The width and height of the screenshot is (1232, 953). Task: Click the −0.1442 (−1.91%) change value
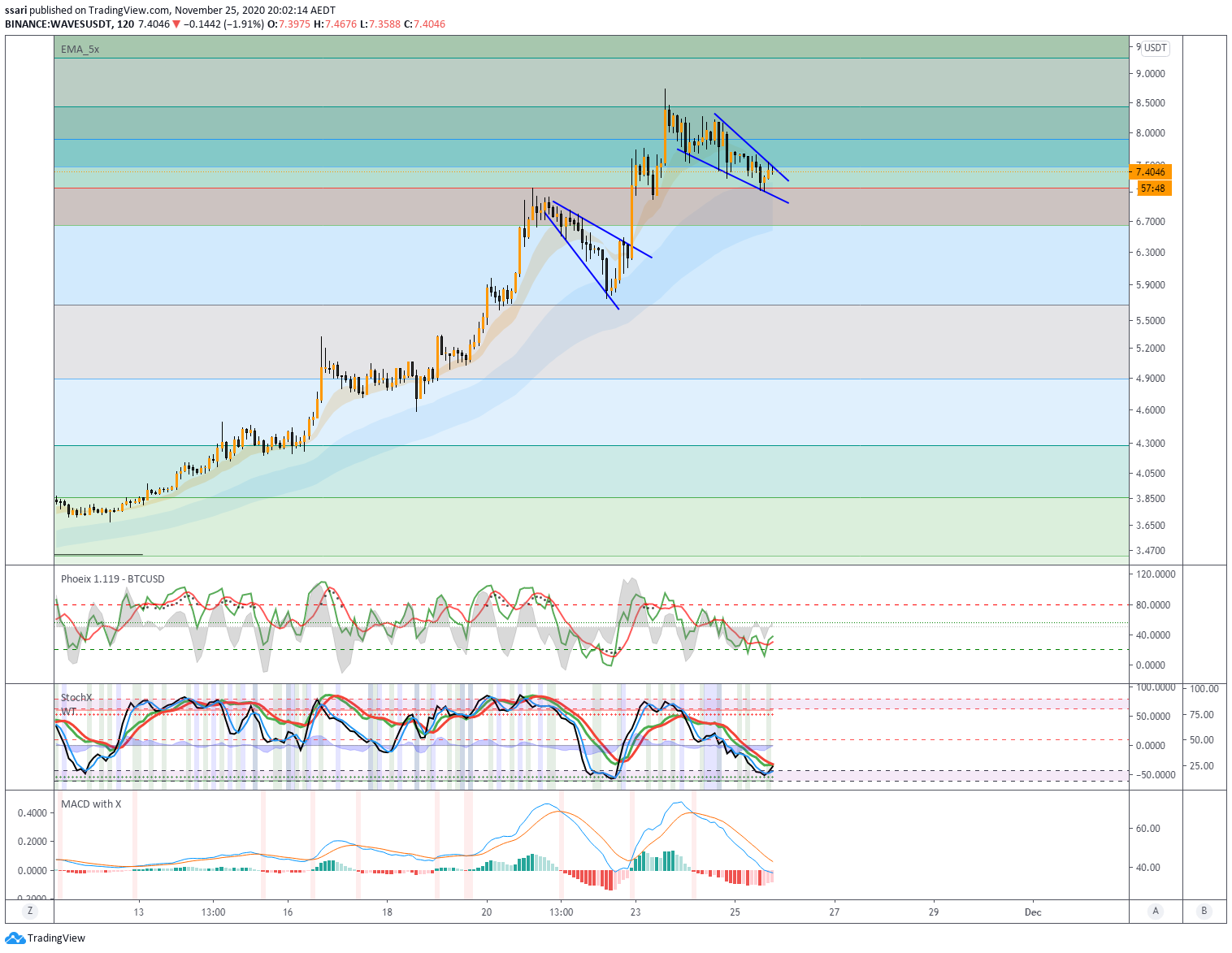[224, 24]
